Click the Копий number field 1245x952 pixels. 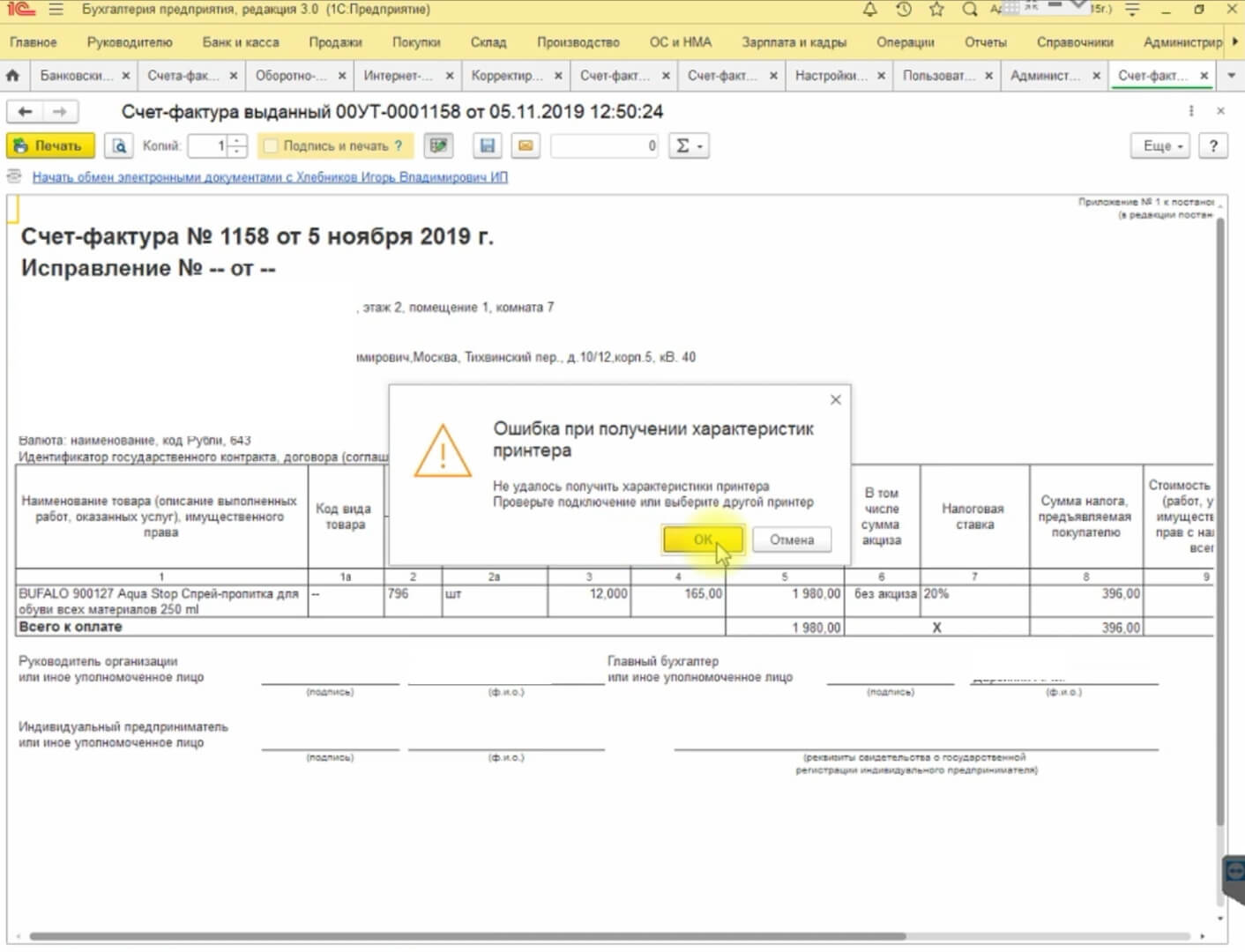pyautogui.click(x=209, y=145)
